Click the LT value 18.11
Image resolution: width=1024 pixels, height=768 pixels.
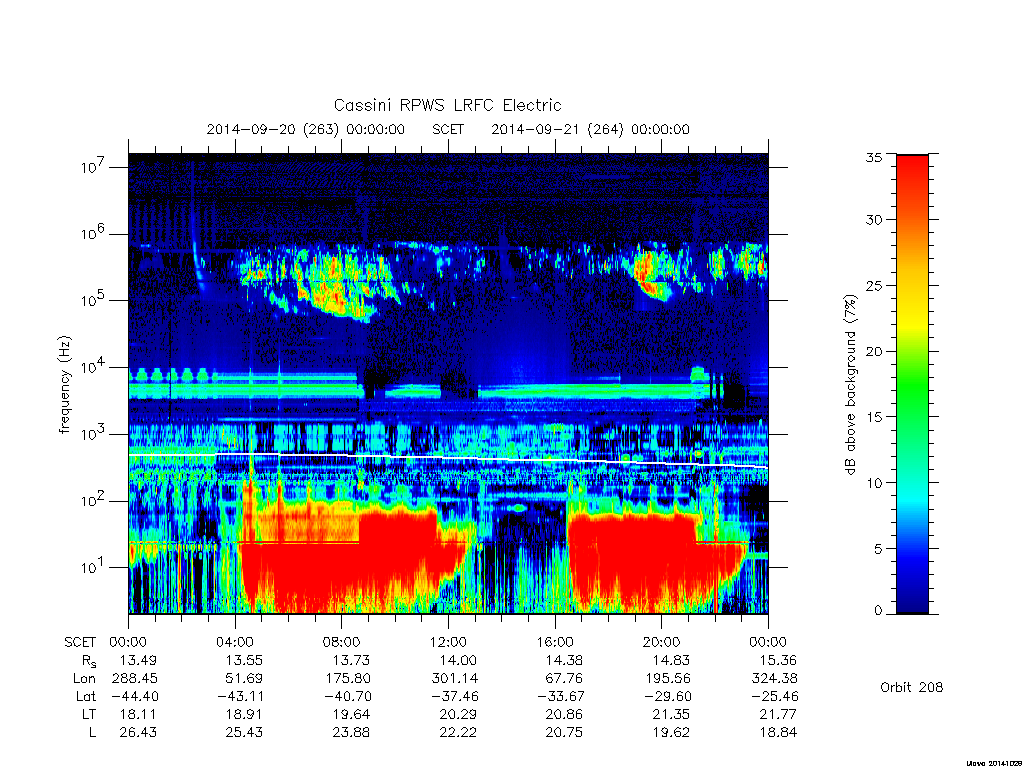click(x=137, y=714)
